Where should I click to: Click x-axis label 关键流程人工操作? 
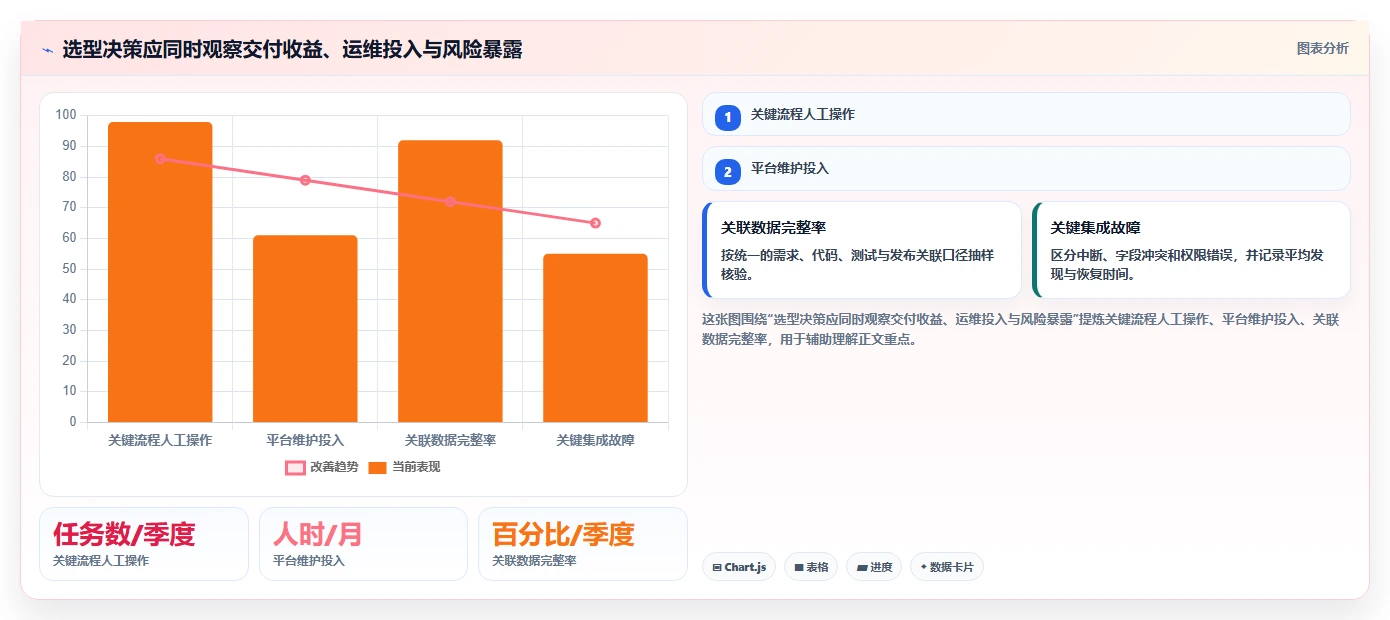pos(160,440)
